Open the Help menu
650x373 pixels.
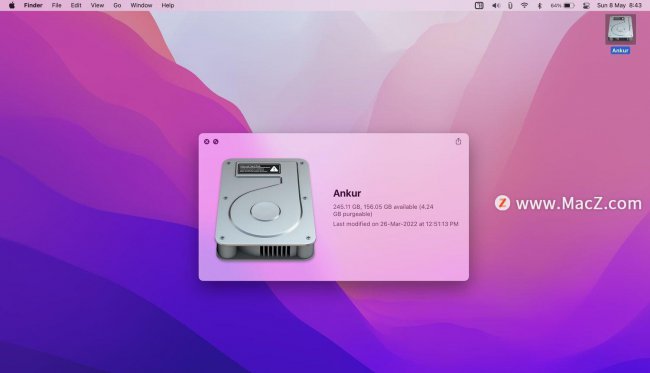168,5
